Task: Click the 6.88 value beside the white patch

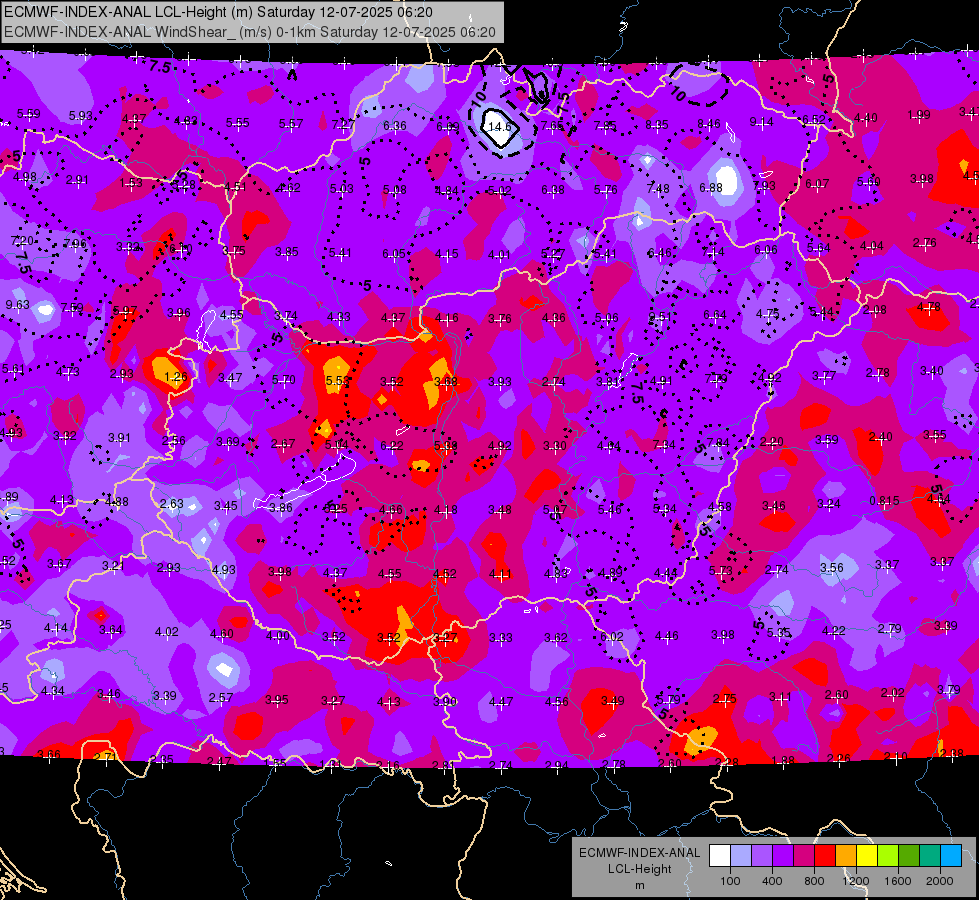Action: point(711,187)
